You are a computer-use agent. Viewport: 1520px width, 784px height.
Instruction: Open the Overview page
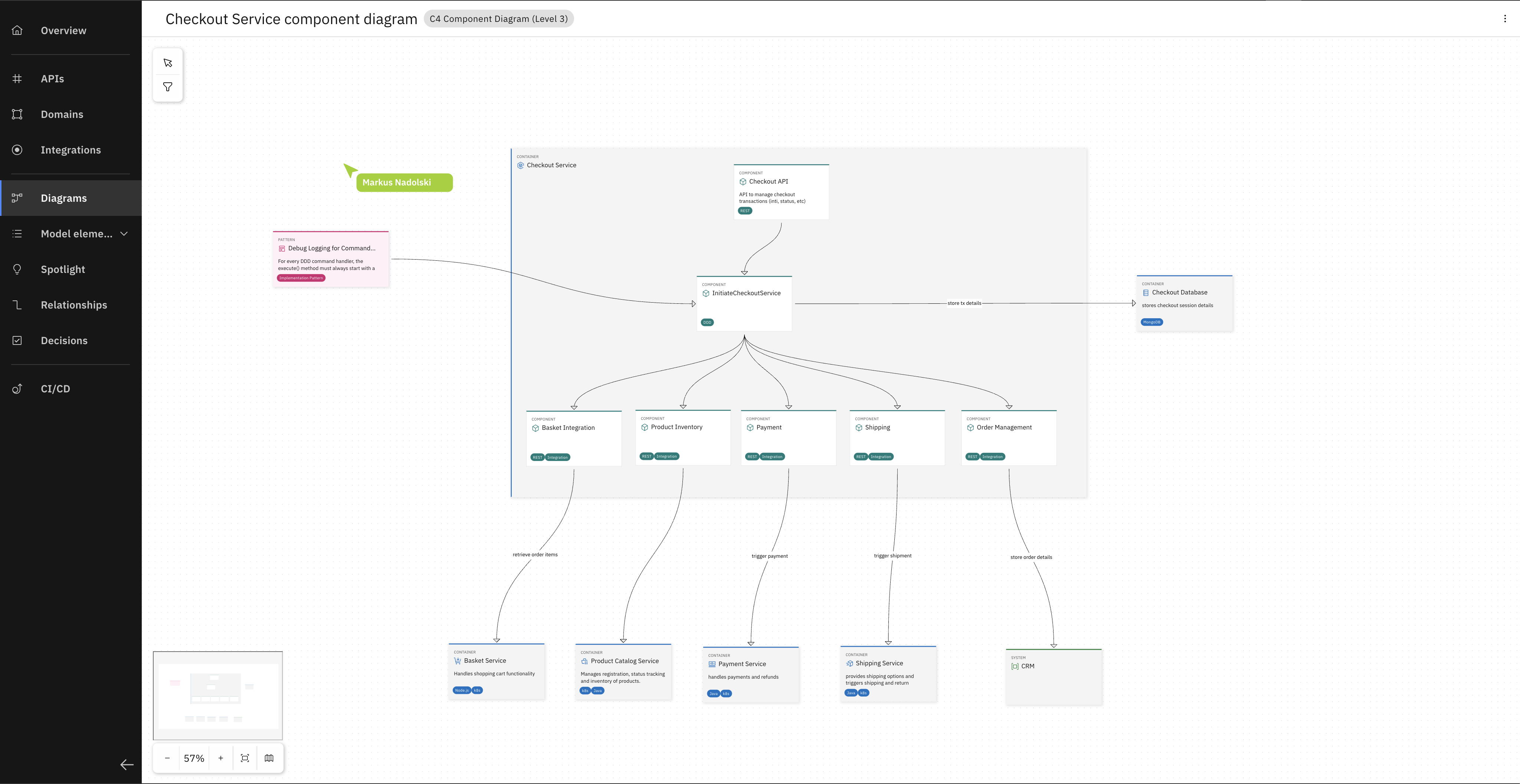[x=63, y=31]
